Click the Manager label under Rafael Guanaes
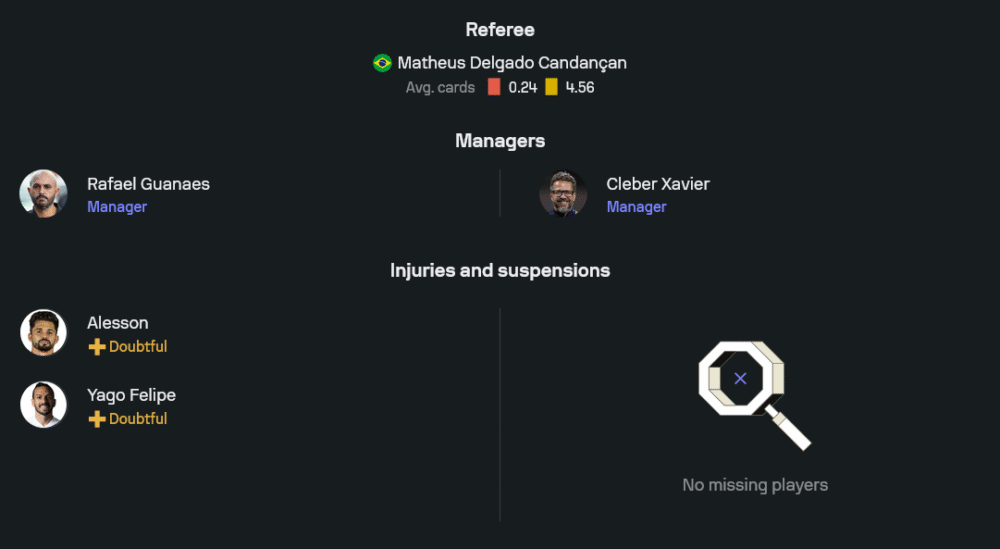1000x549 pixels. coord(117,207)
